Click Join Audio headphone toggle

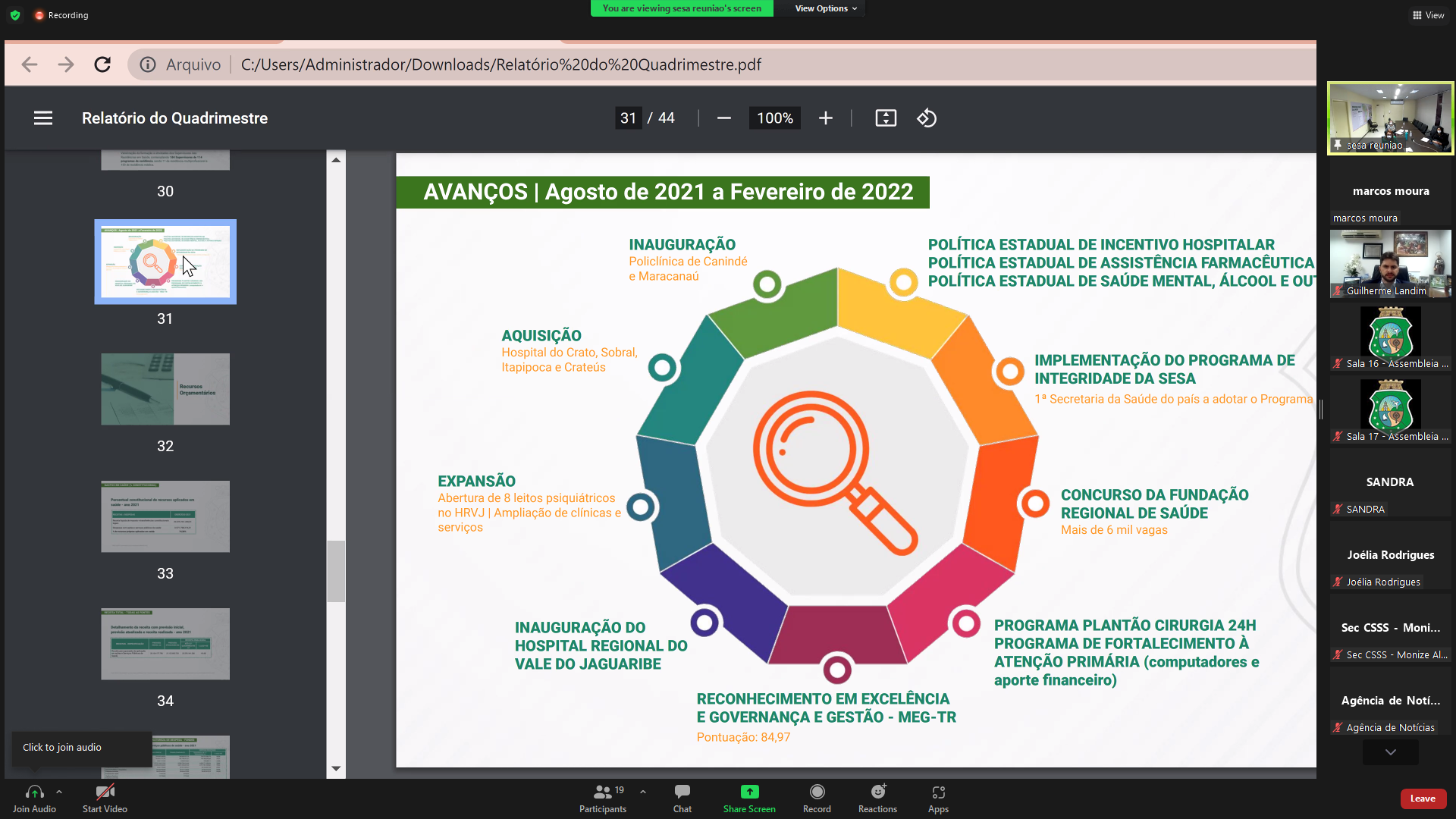click(34, 798)
